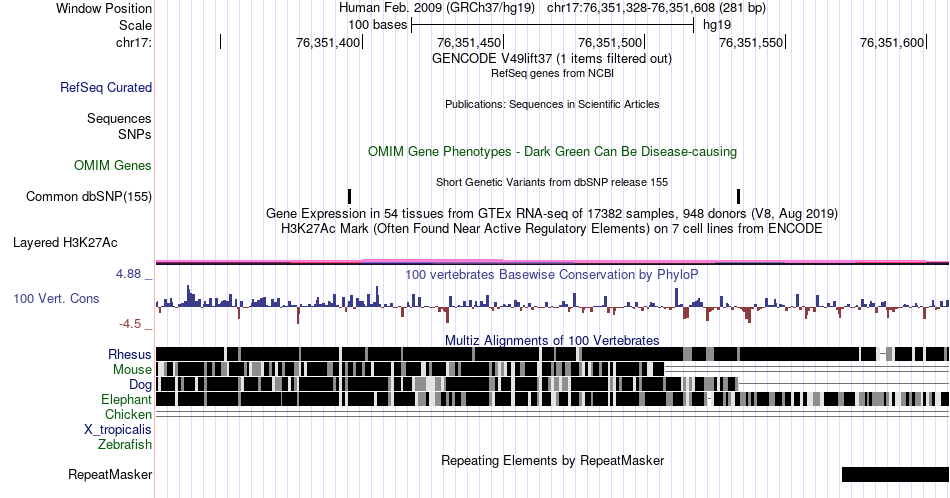Image resolution: width=950 pixels, height=498 pixels.
Task: Click the chr17:76,351,328-76,351,608 position text
Action: pos(656,8)
